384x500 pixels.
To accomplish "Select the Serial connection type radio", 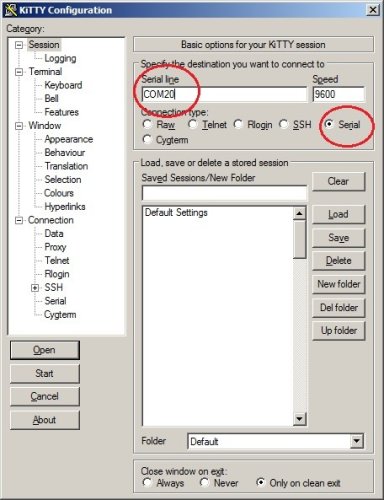I will coord(329,124).
